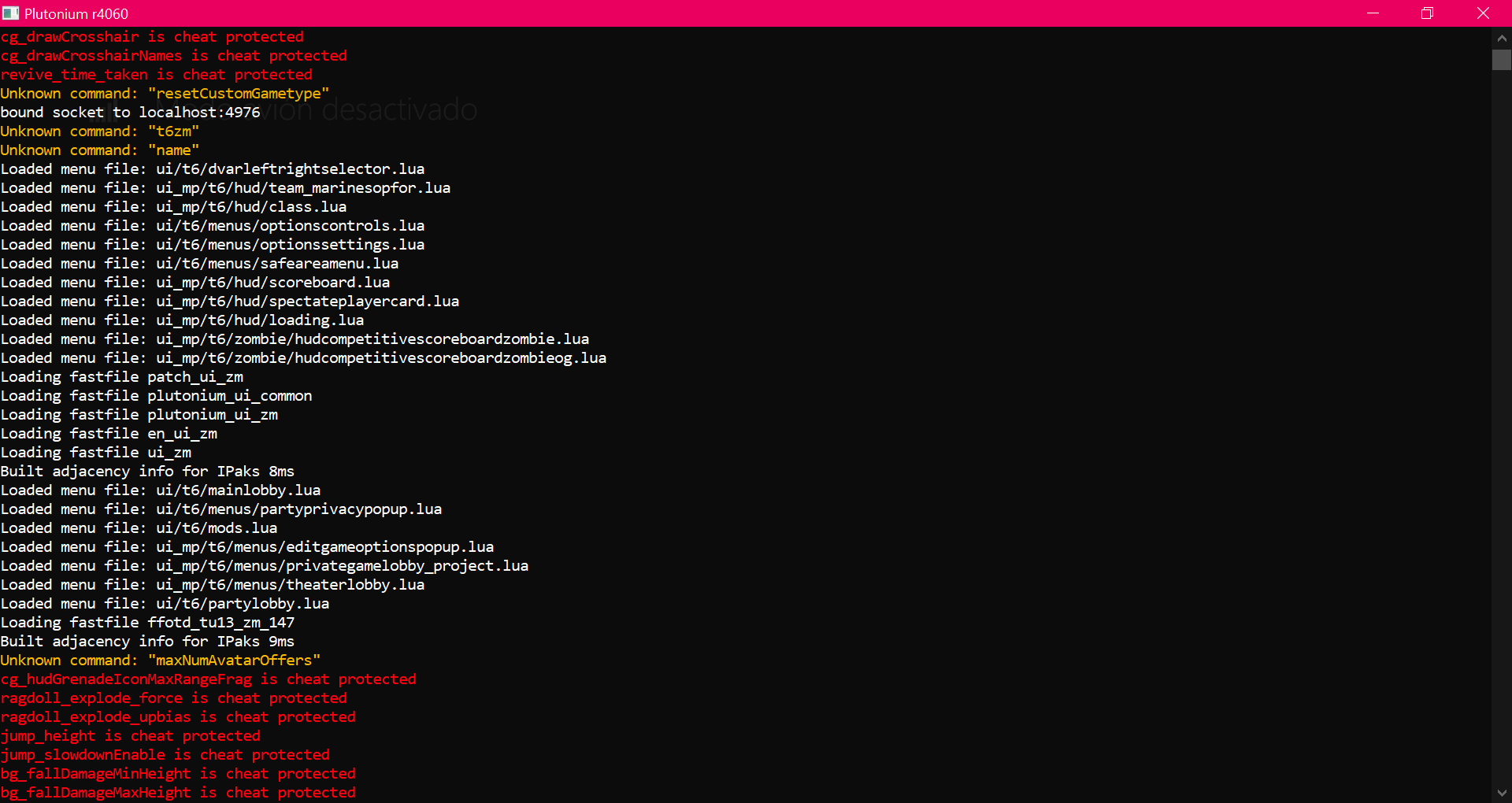Click the scrollbar up arrow
Viewport: 1512px width, 803px height.
tap(1502, 37)
